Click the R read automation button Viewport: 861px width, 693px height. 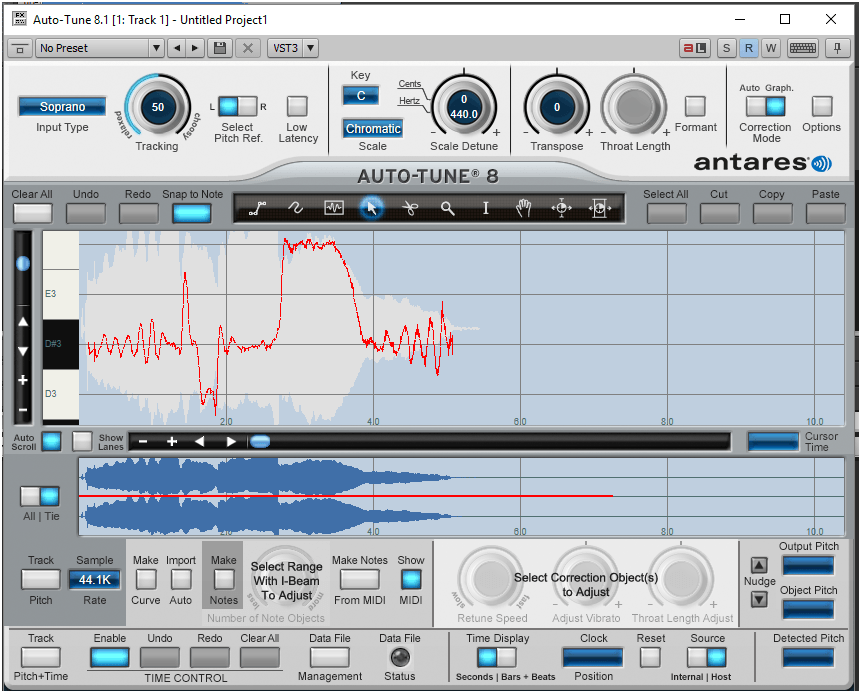tap(748, 48)
